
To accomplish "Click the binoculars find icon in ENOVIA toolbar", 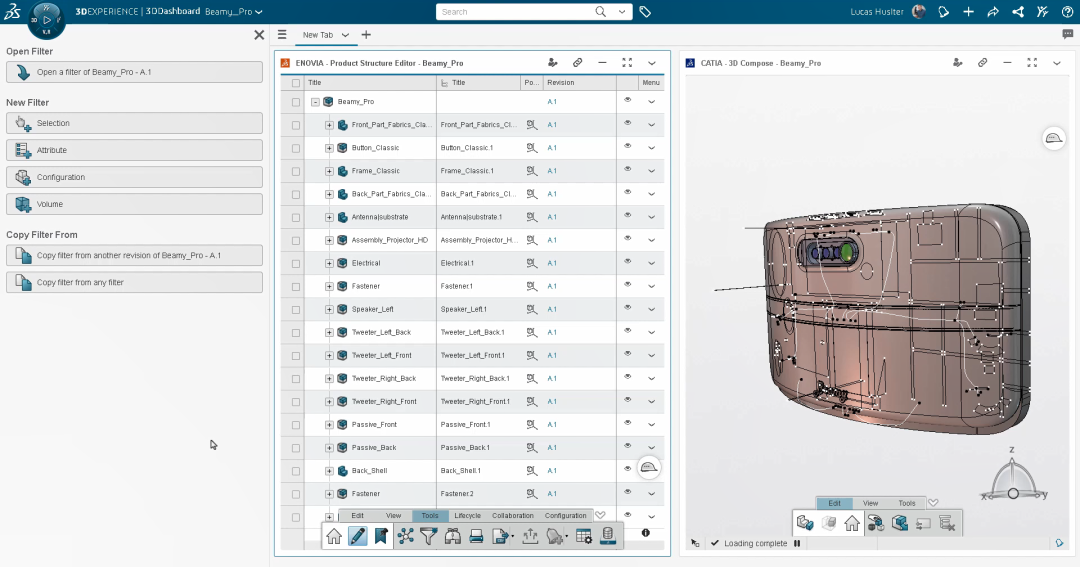I will coord(453,536).
